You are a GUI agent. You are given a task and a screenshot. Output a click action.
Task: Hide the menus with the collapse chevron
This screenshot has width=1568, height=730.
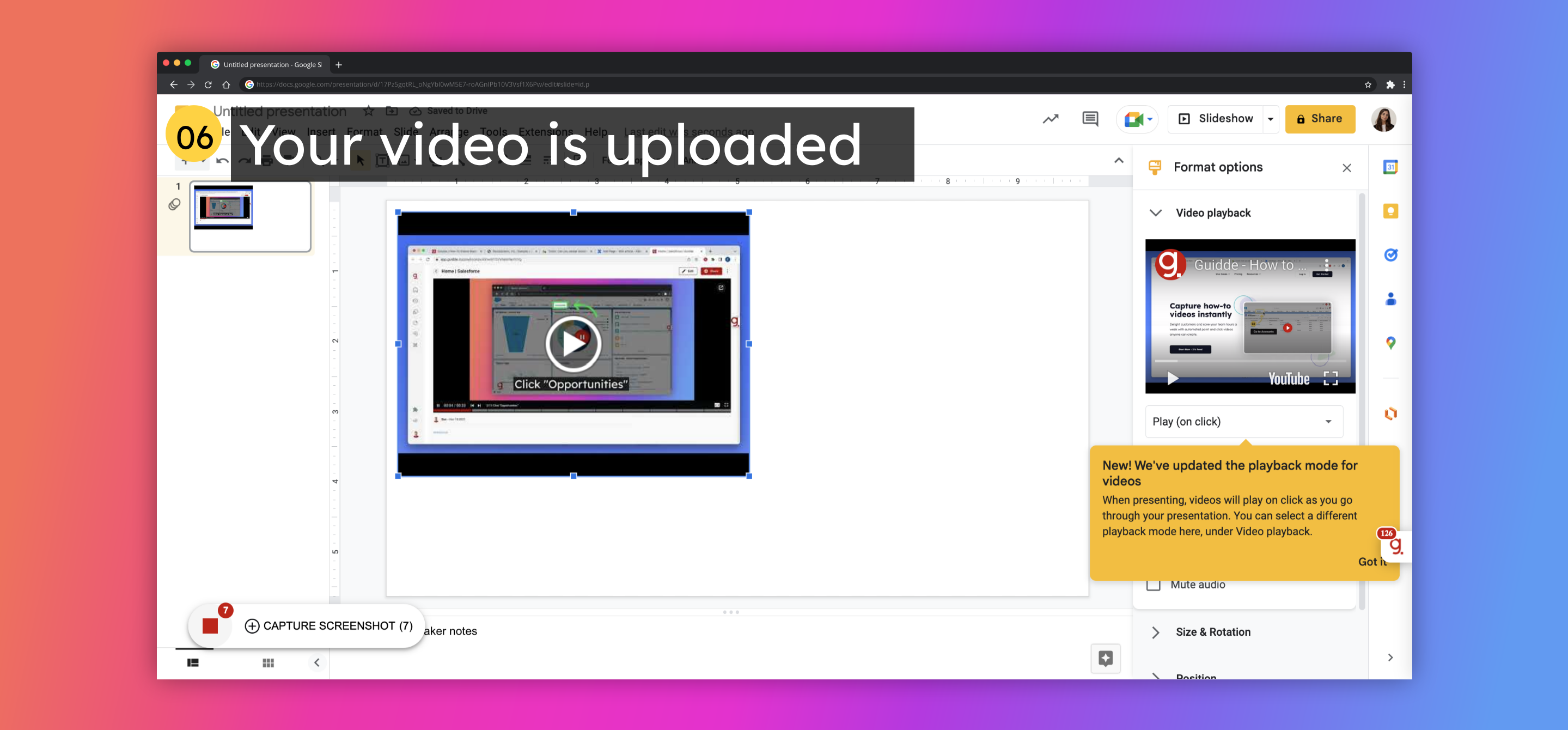[1118, 161]
